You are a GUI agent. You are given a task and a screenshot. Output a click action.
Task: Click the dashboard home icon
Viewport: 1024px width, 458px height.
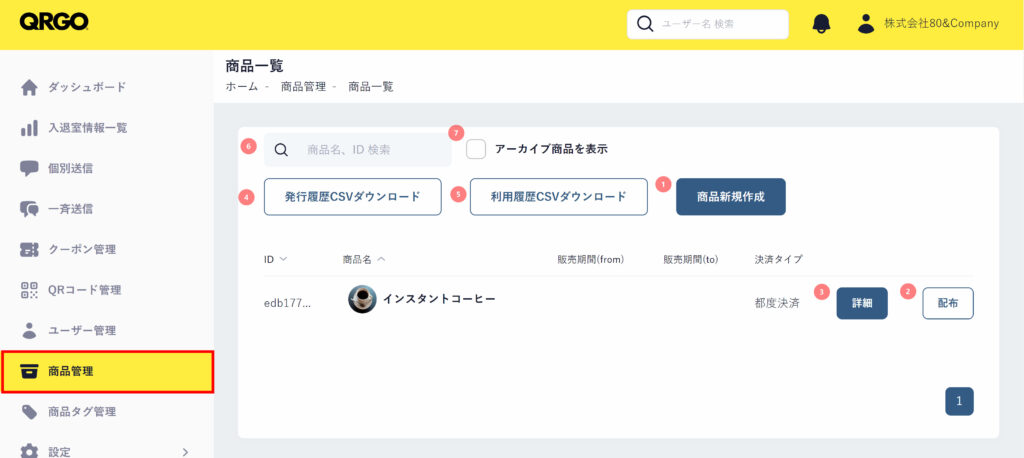[29, 88]
